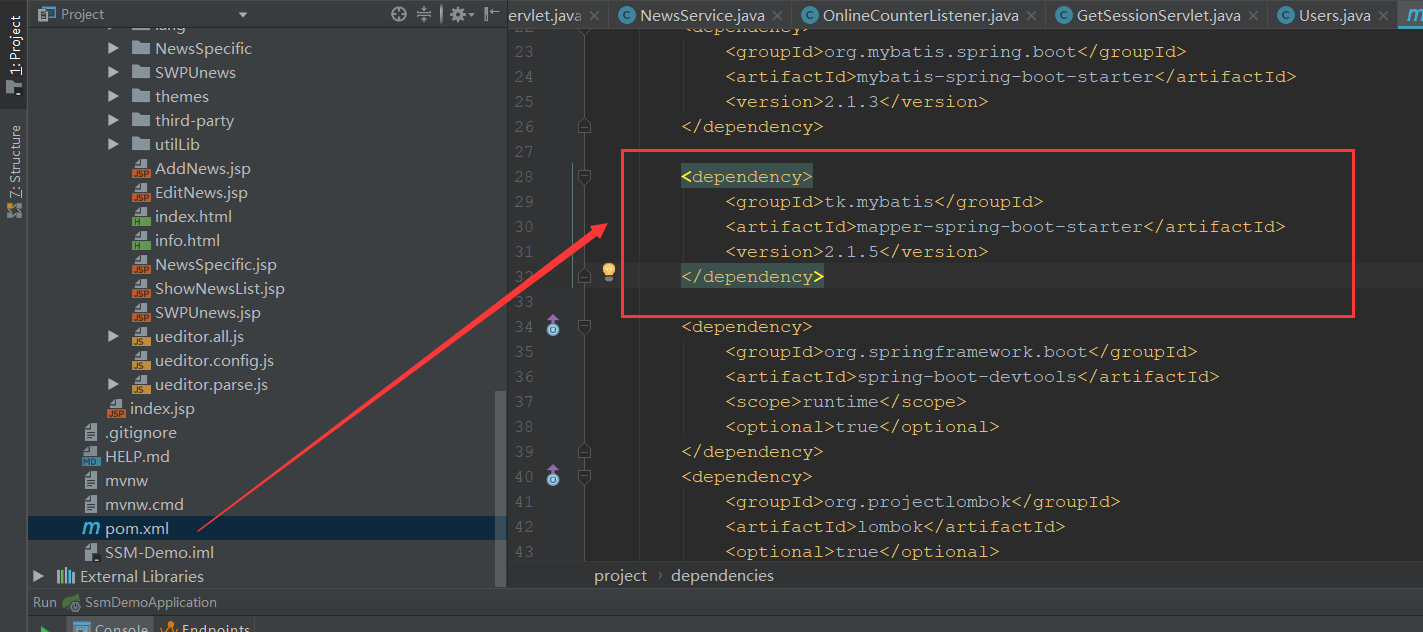
Task: Click the ueditor.config.js file icon
Action: [x=140, y=361]
